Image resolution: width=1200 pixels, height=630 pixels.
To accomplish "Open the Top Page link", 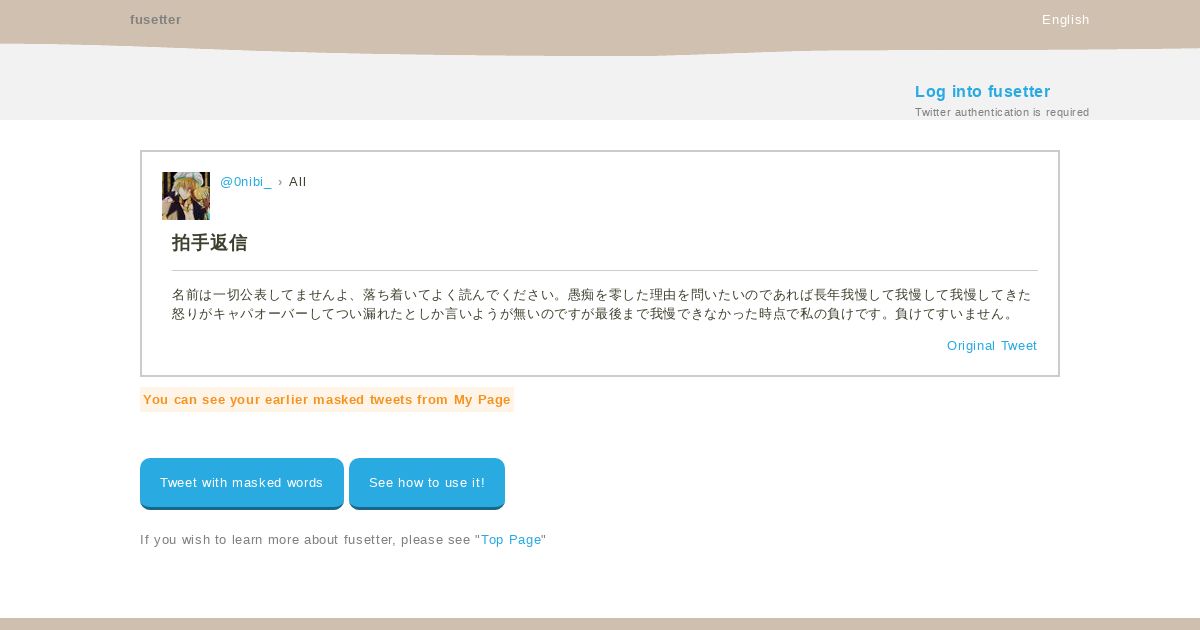I will click(x=511, y=540).
